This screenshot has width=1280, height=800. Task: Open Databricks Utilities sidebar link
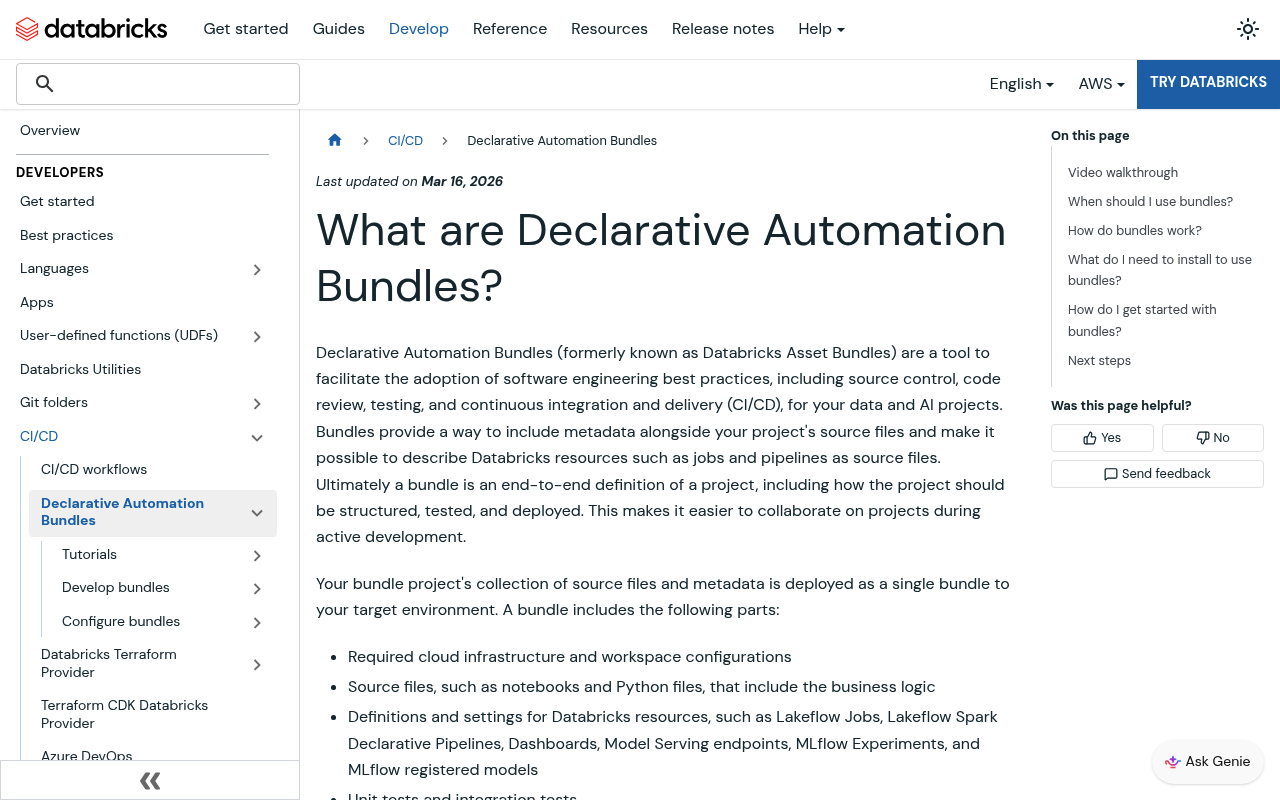pyautogui.click(x=80, y=369)
